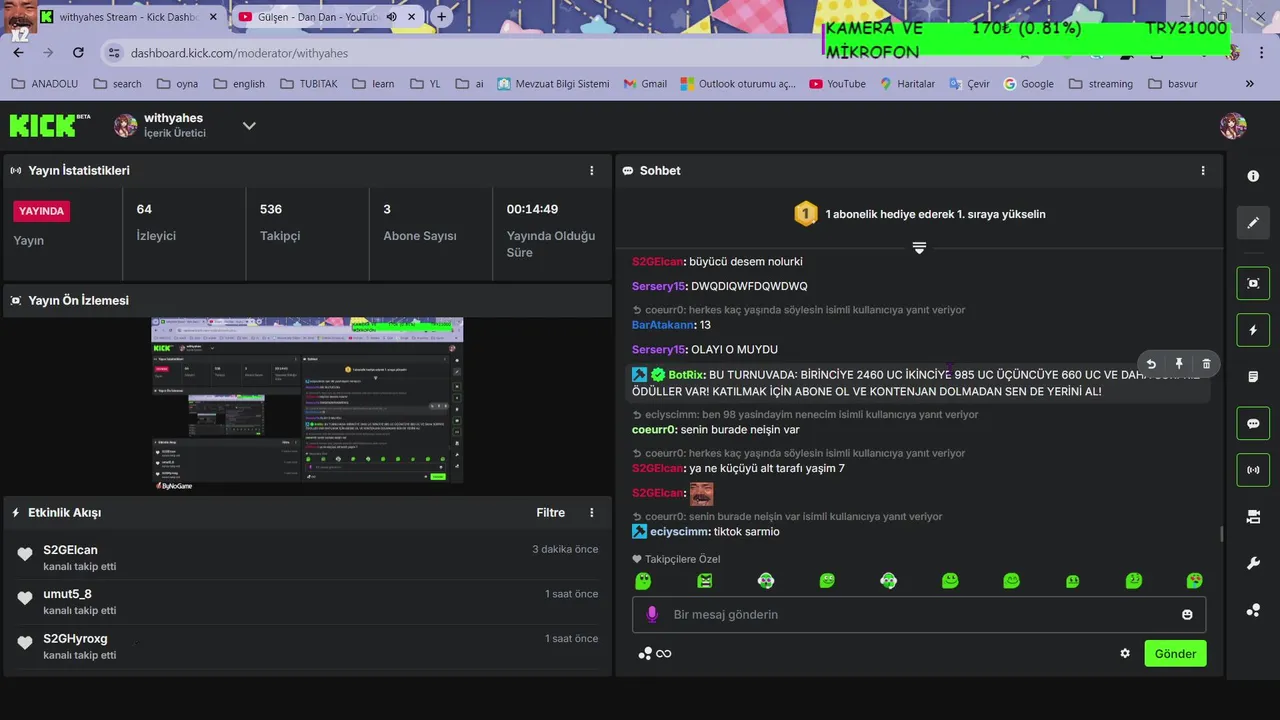Show more bookmarks chevron
This screenshot has height=720, width=1280.
(x=1249, y=84)
